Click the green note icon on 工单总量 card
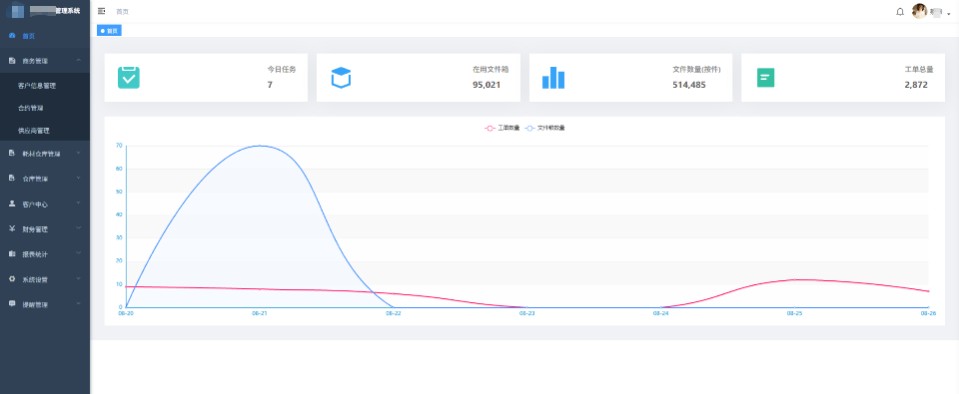 [765, 78]
